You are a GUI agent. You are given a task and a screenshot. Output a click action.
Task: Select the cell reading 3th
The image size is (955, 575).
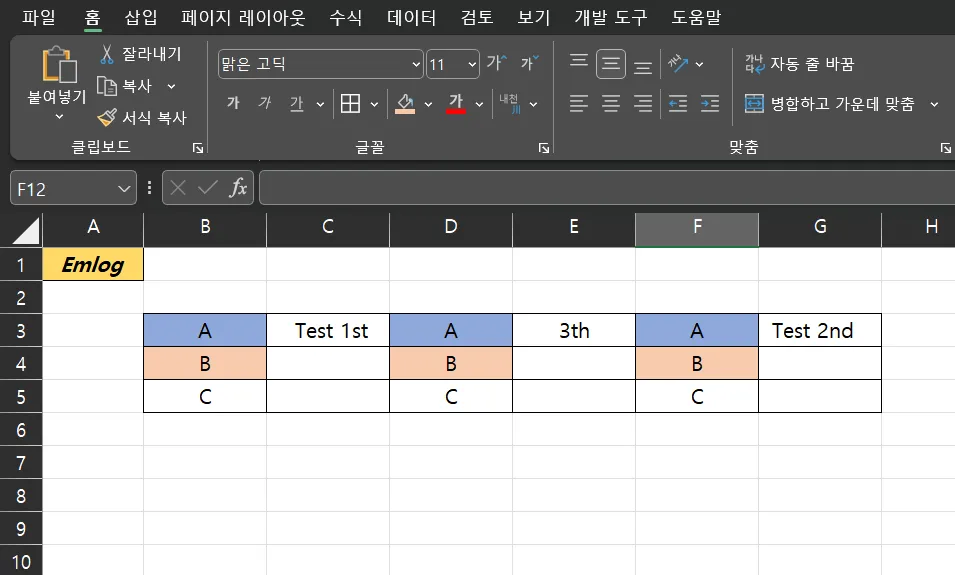574,330
